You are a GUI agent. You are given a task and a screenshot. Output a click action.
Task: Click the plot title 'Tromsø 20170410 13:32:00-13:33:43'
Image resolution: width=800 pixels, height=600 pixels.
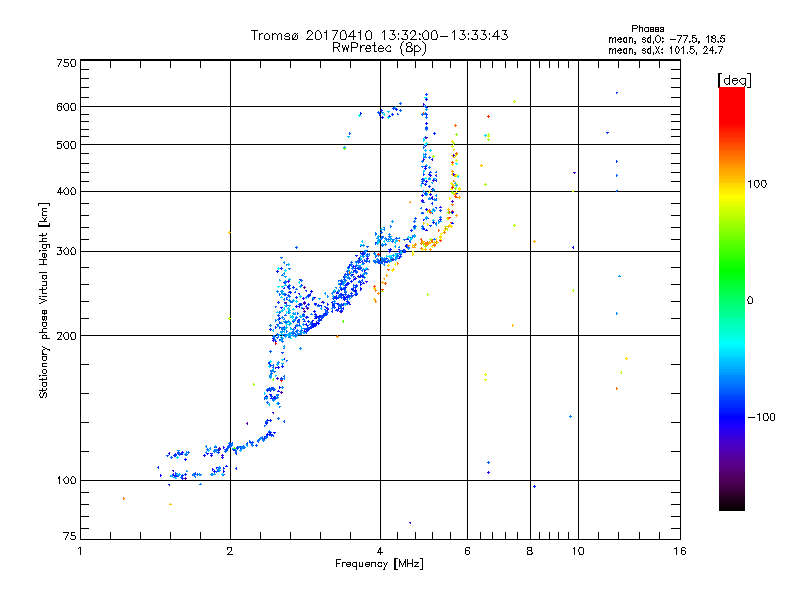[x=379, y=35]
